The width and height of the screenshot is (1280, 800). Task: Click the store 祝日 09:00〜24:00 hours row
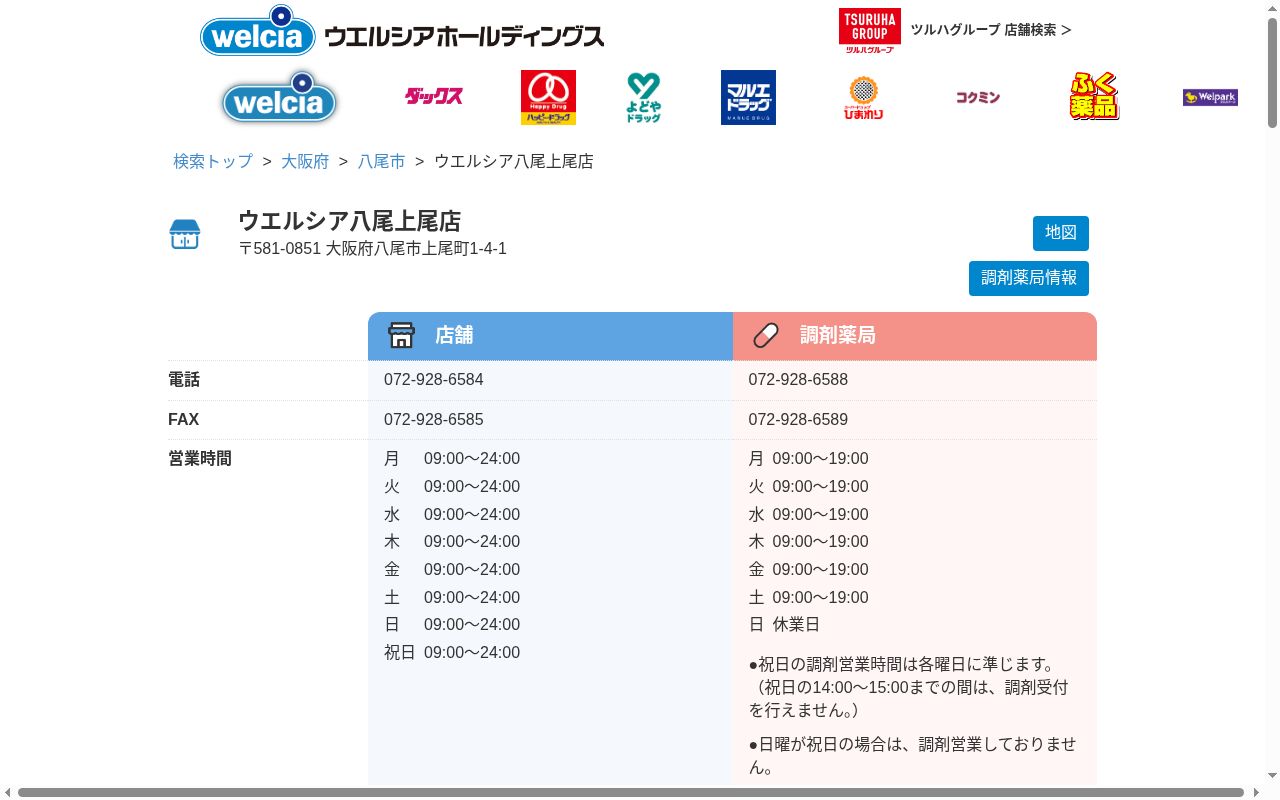click(452, 653)
